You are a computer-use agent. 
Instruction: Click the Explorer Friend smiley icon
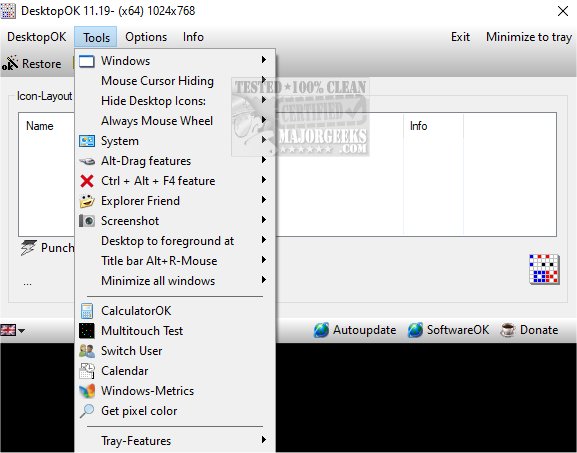[87, 201]
